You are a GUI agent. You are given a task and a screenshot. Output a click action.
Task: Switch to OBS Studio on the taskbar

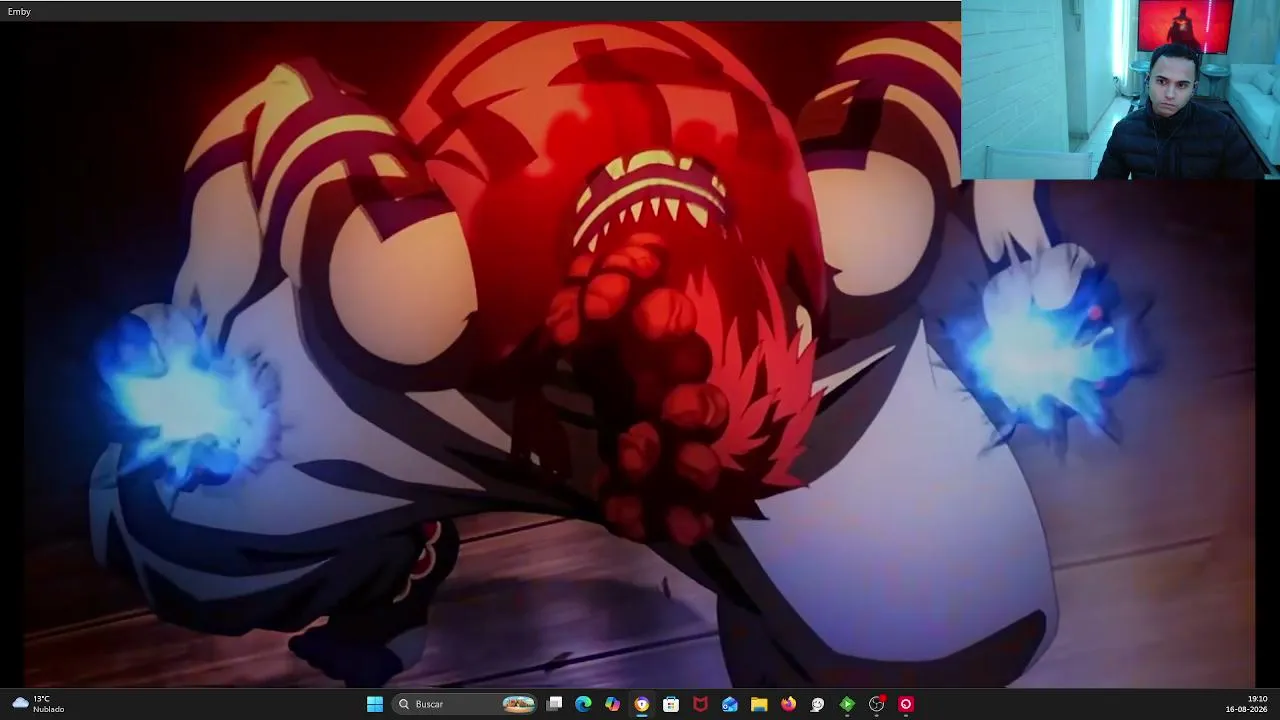877,704
